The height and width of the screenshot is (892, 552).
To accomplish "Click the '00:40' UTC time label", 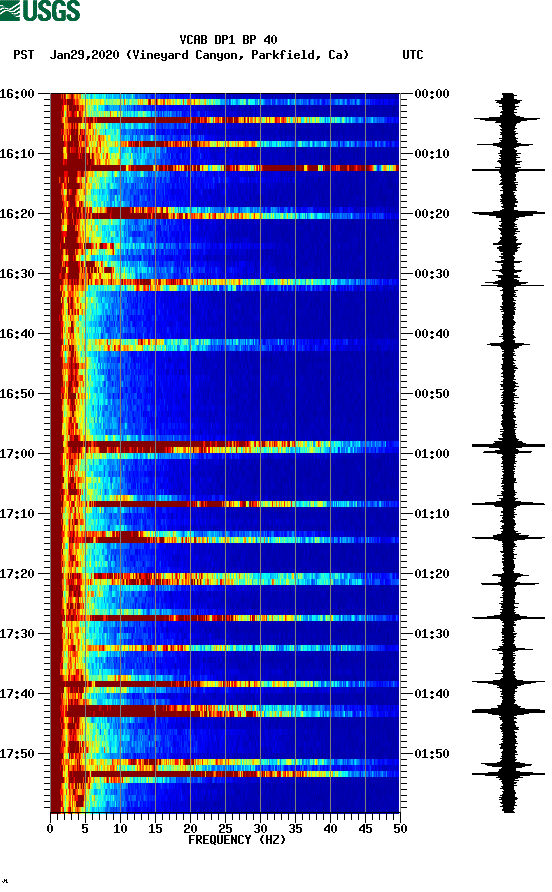I will tap(432, 334).
